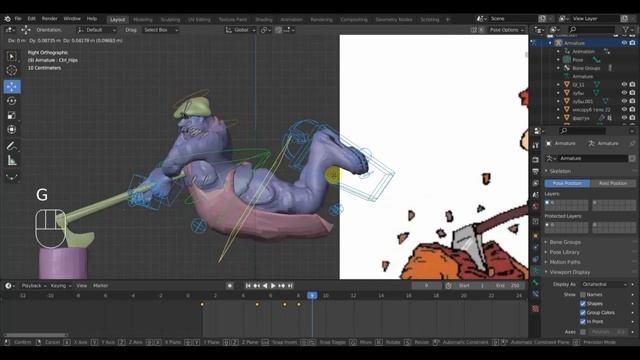Choose the Rotate tool in the left toolbar
The width and height of the screenshot is (640, 360).
[11, 101]
